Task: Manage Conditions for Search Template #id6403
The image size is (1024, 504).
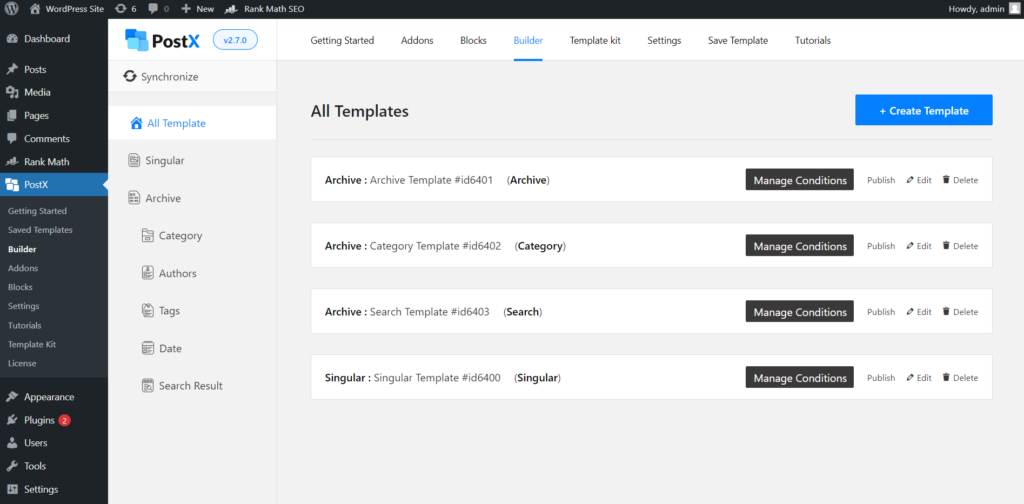Action: point(799,311)
